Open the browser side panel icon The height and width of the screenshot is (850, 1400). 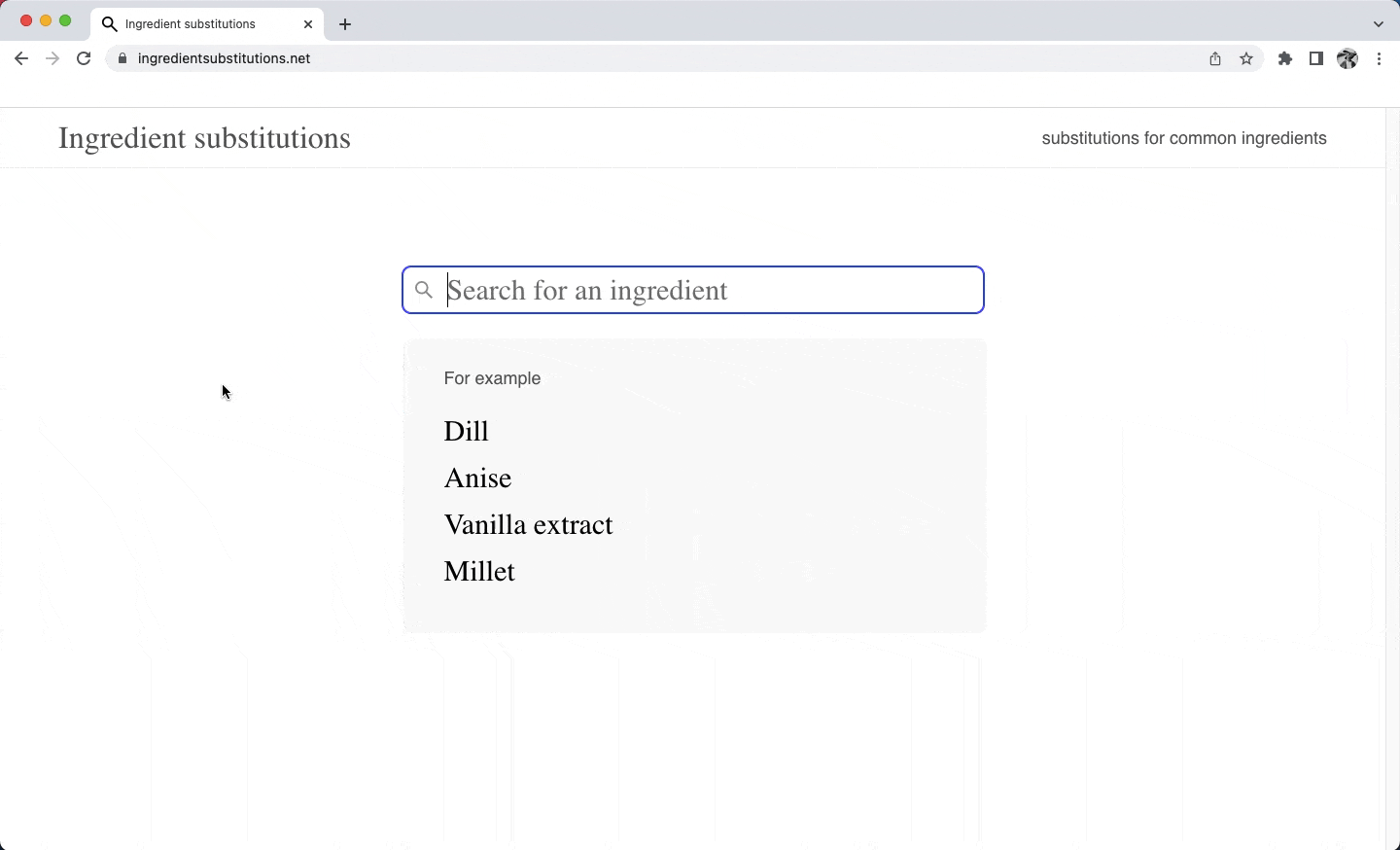tap(1316, 58)
